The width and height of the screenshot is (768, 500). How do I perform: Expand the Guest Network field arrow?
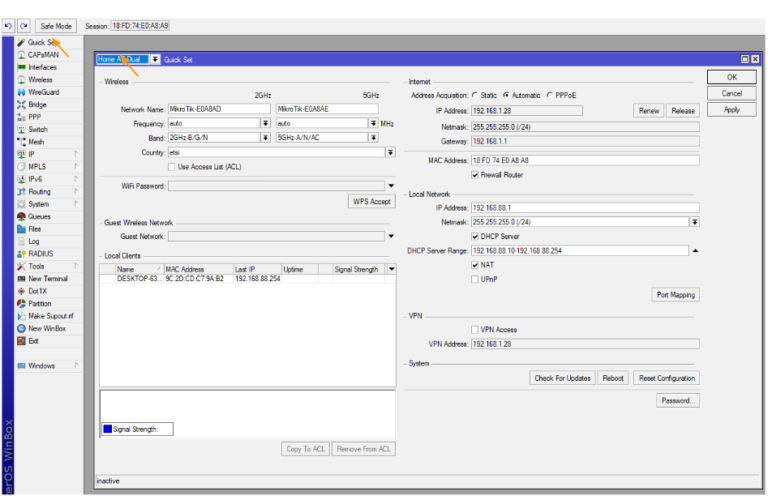coord(391,236)
